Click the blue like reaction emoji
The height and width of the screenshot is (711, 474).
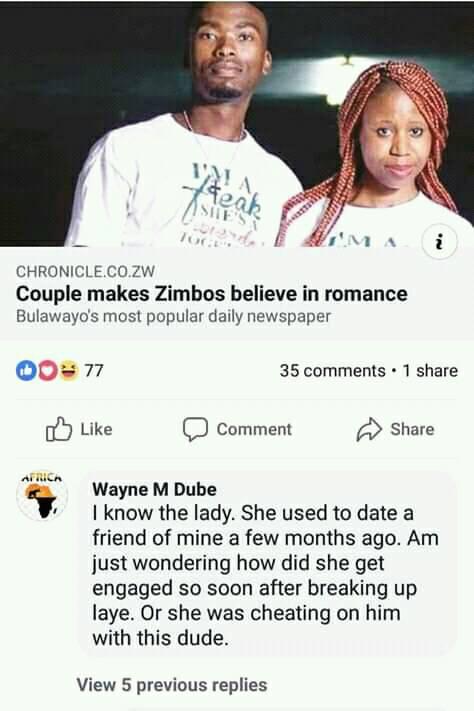pyautogui.click(x=26, y=370)
